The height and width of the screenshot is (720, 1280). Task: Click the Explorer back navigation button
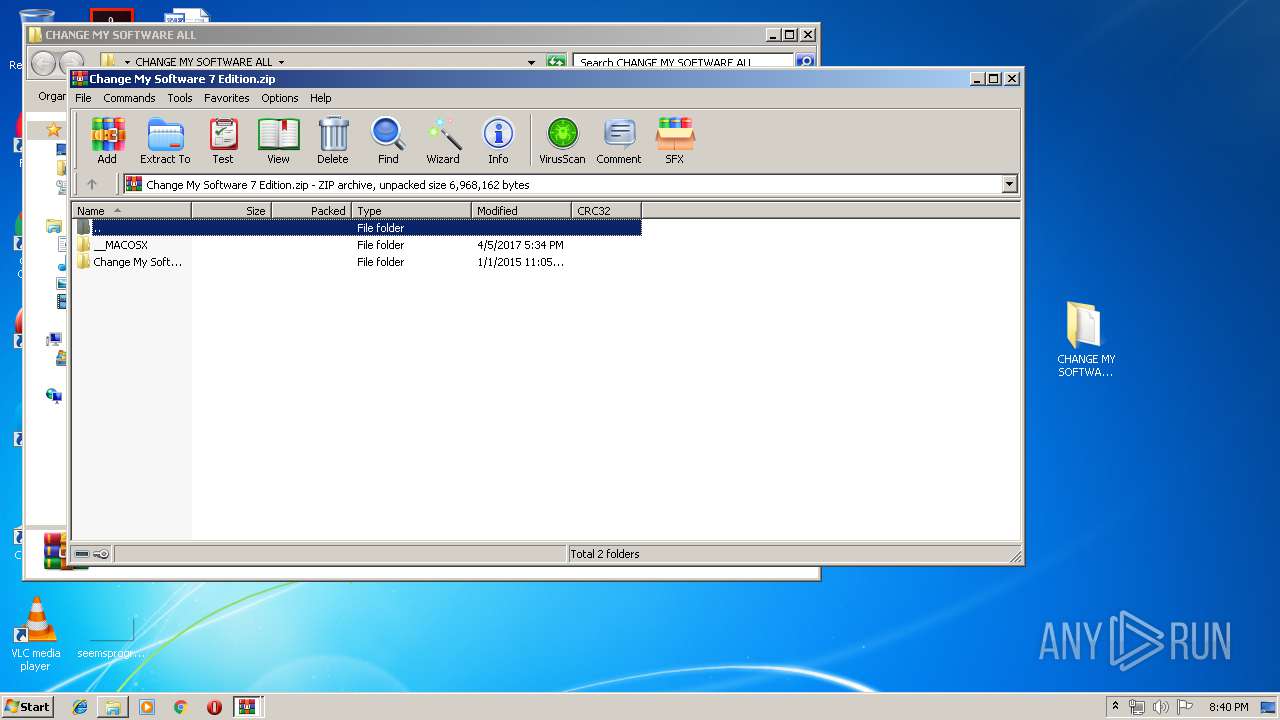(x=43, y=63)
